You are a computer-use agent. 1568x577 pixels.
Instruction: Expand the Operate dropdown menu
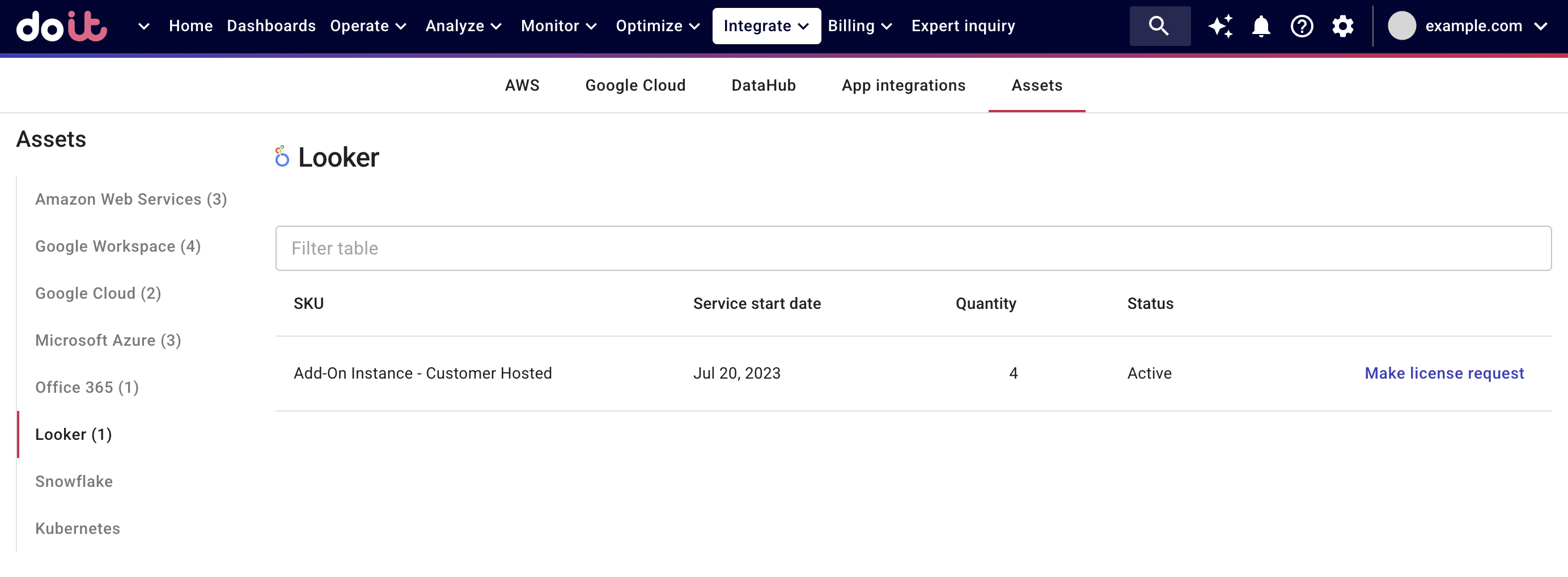coord(368,26)
